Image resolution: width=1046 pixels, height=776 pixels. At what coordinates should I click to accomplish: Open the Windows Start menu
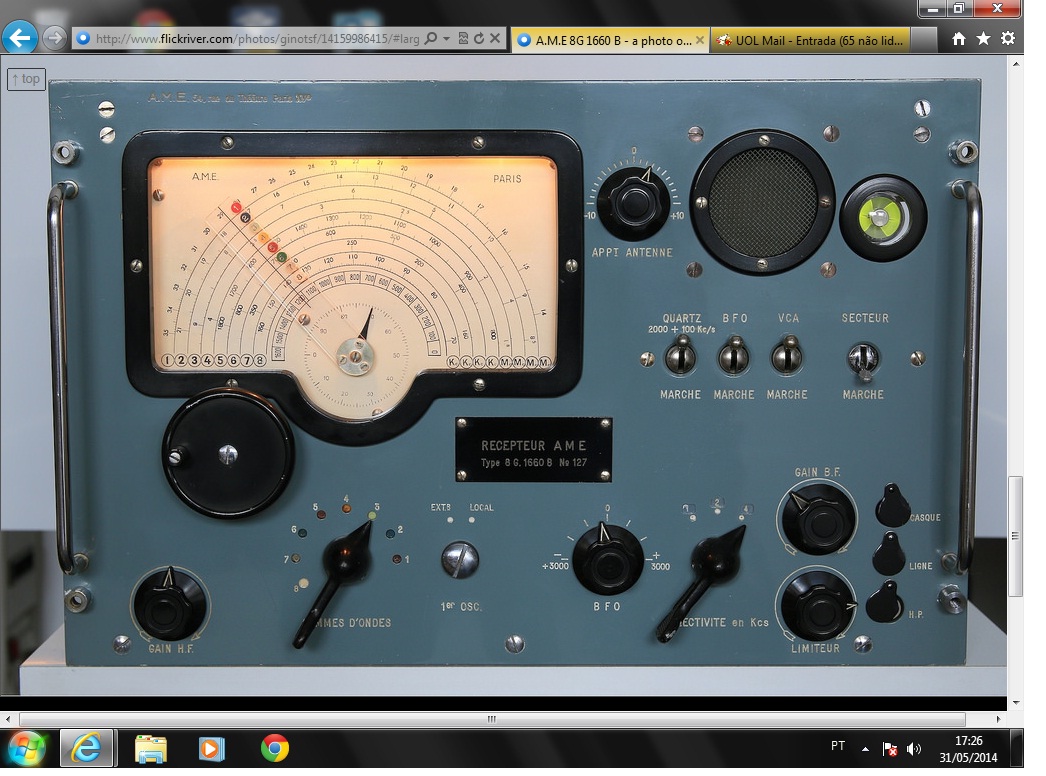click(x=26, y=748)
